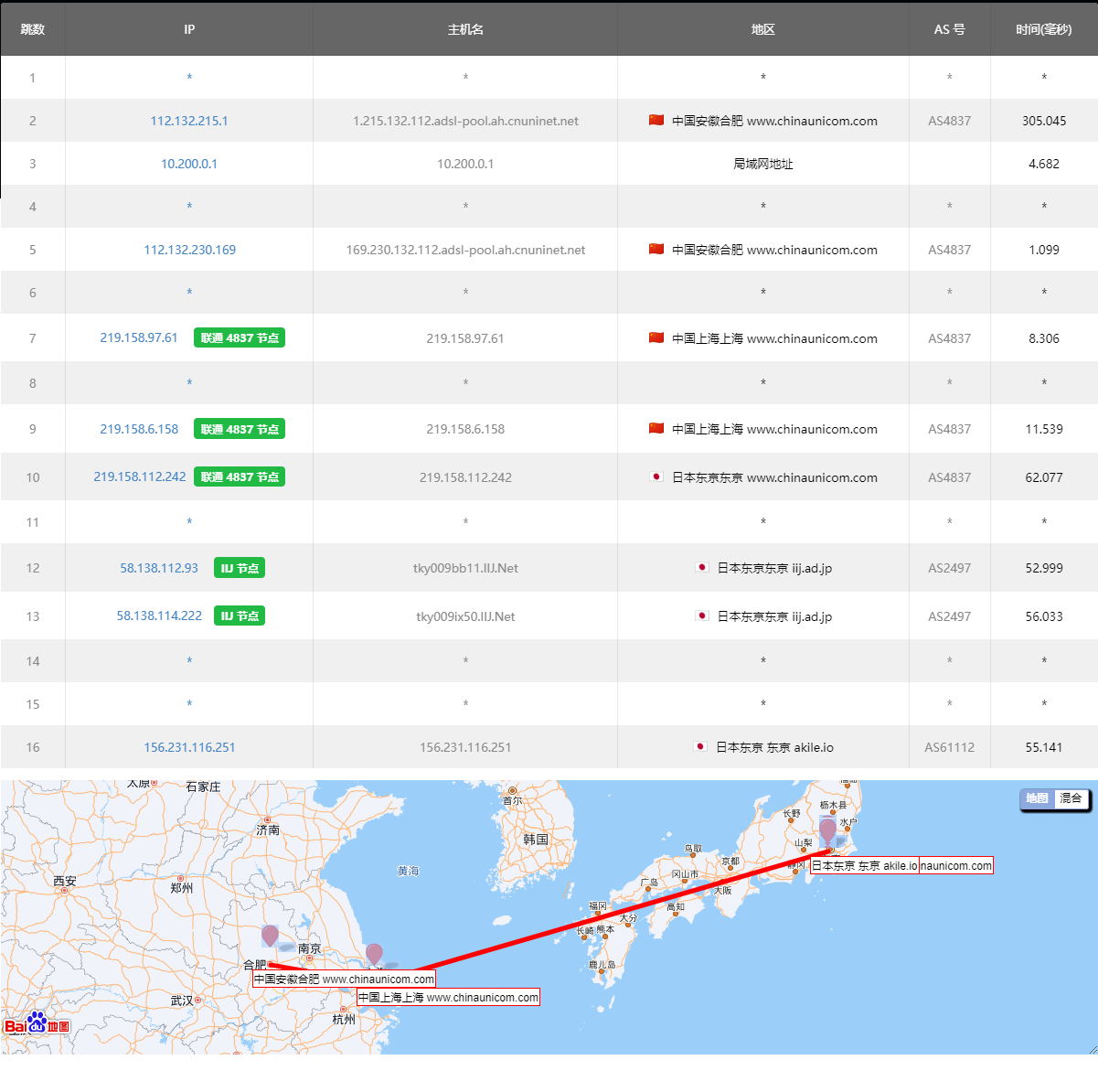Click the 时间(毫秒) column header
Viewport: 1098px width, 1092px height.
1043,29
